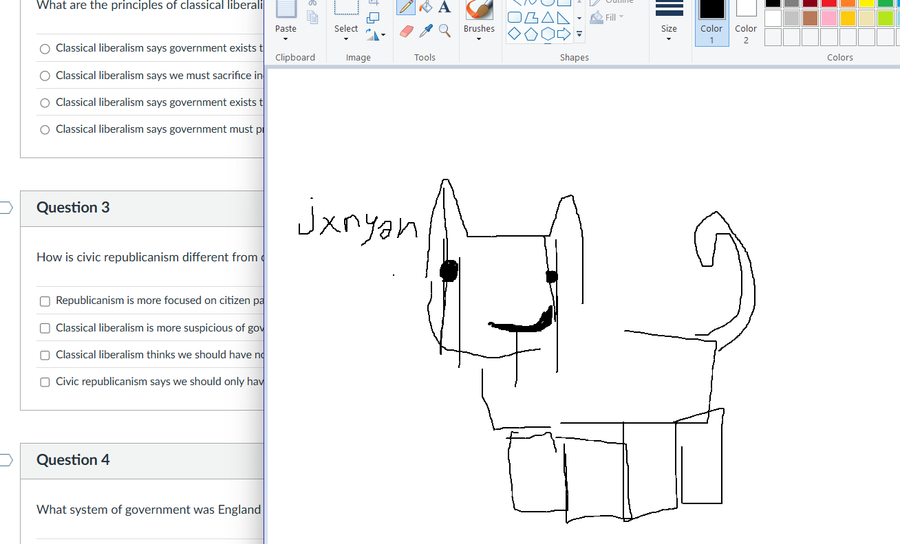Click the flag icon beside Question 3
This screenshot has width=900, height=544.
[6, 207]
